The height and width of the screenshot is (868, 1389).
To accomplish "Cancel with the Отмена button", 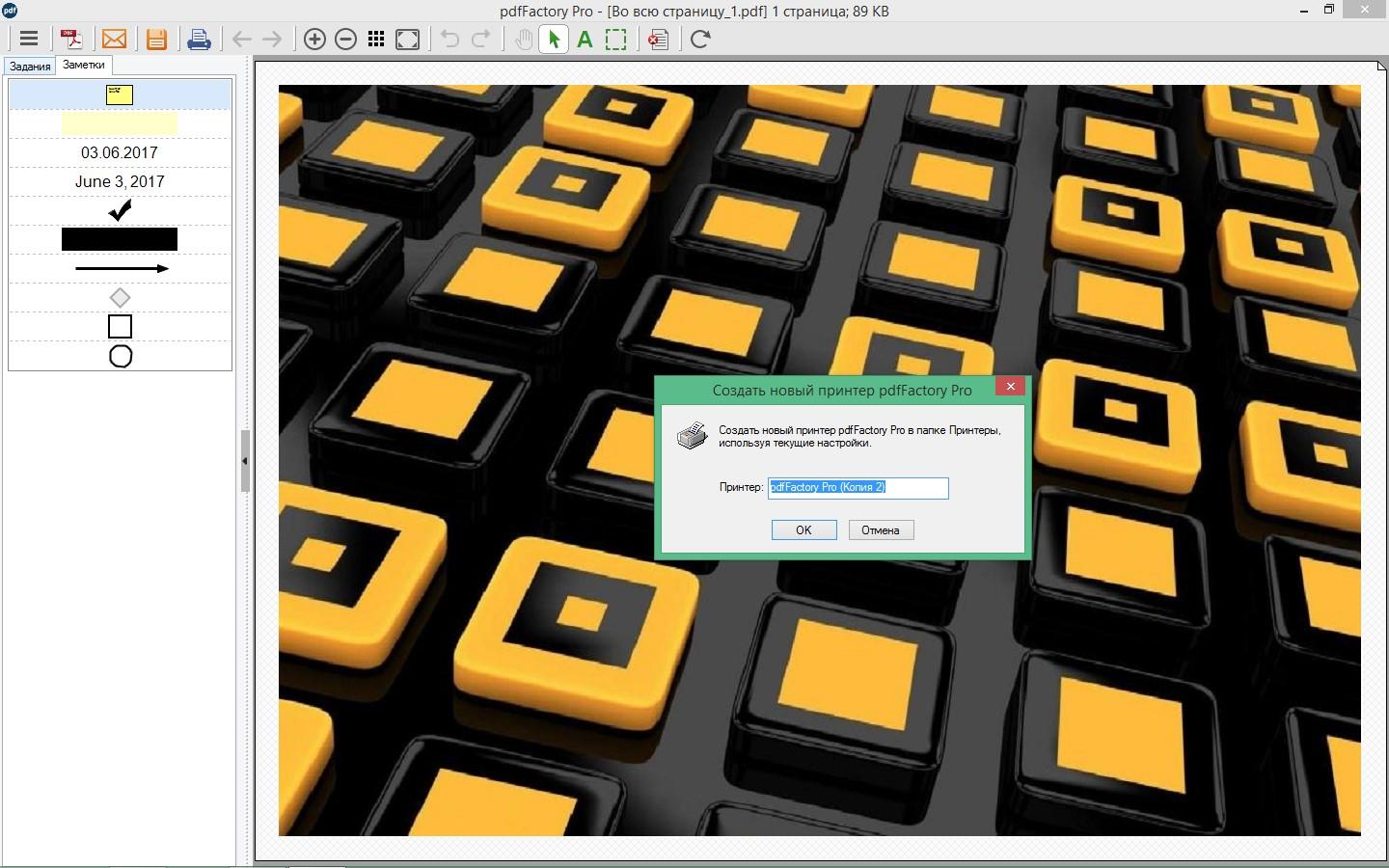I will 881,530.
